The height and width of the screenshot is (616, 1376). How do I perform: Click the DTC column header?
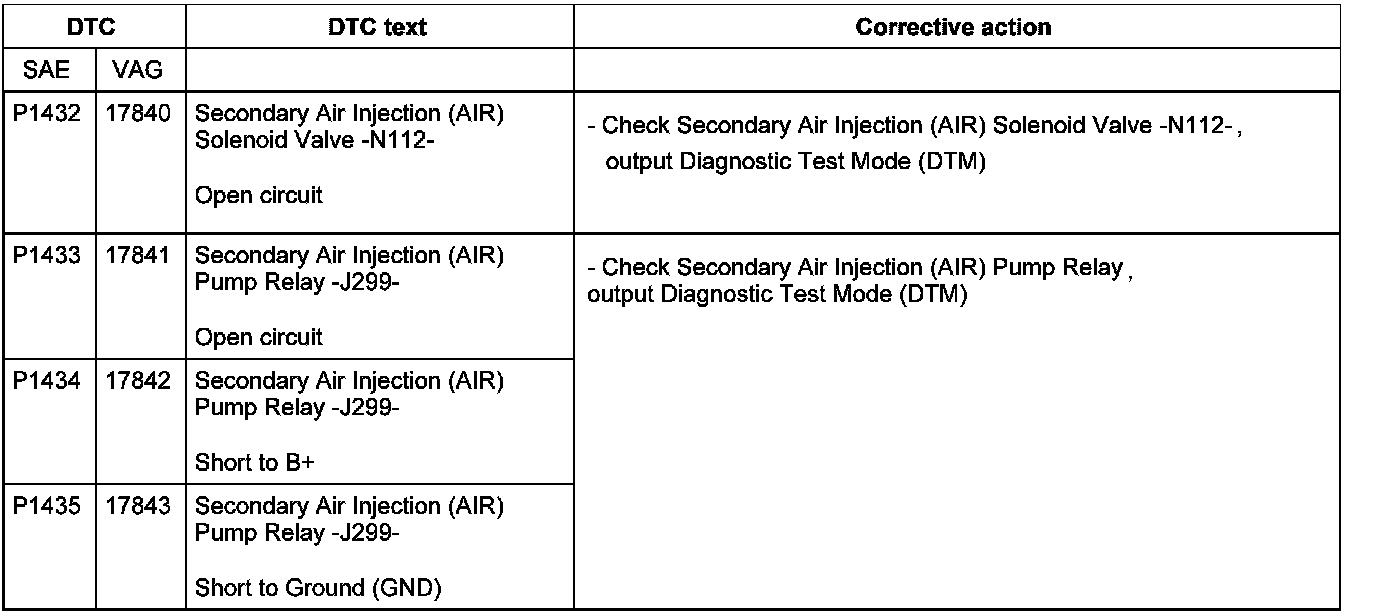point(93,27)
